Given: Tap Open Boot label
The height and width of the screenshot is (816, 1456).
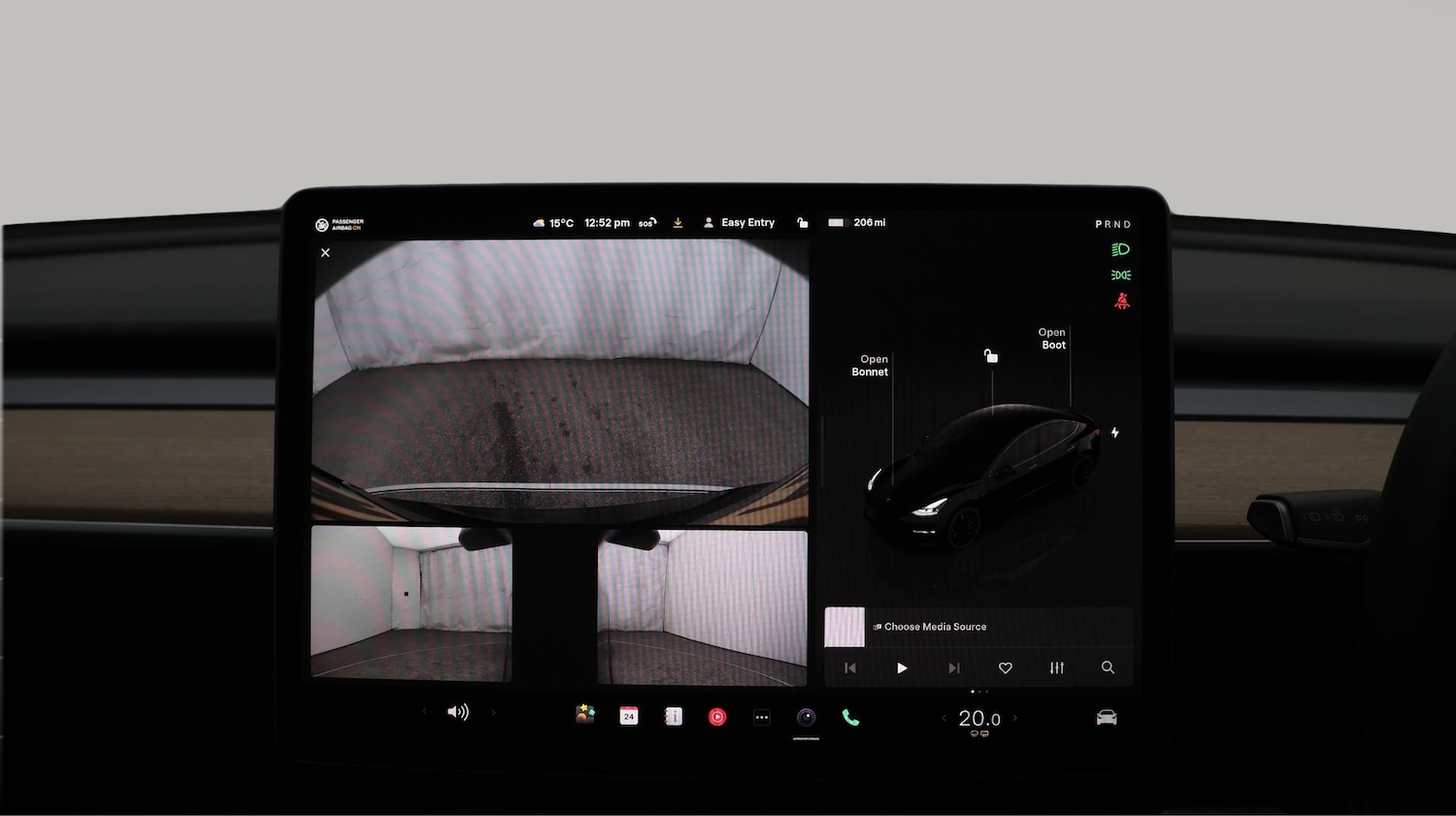Looking at the screenshot, I should [x=1052, y=339].
